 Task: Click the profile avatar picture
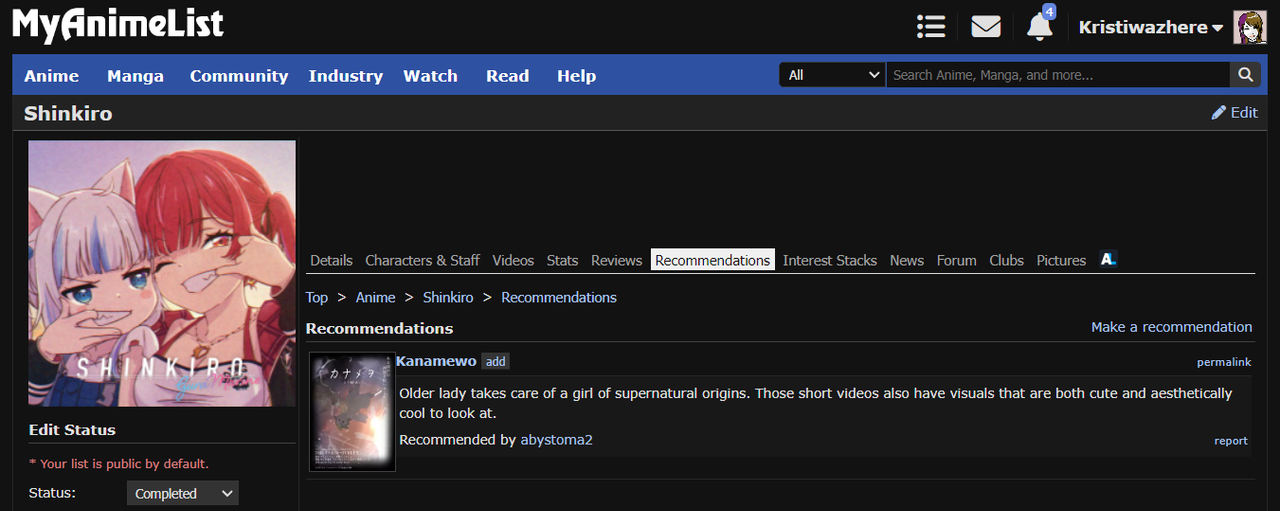1250,27
